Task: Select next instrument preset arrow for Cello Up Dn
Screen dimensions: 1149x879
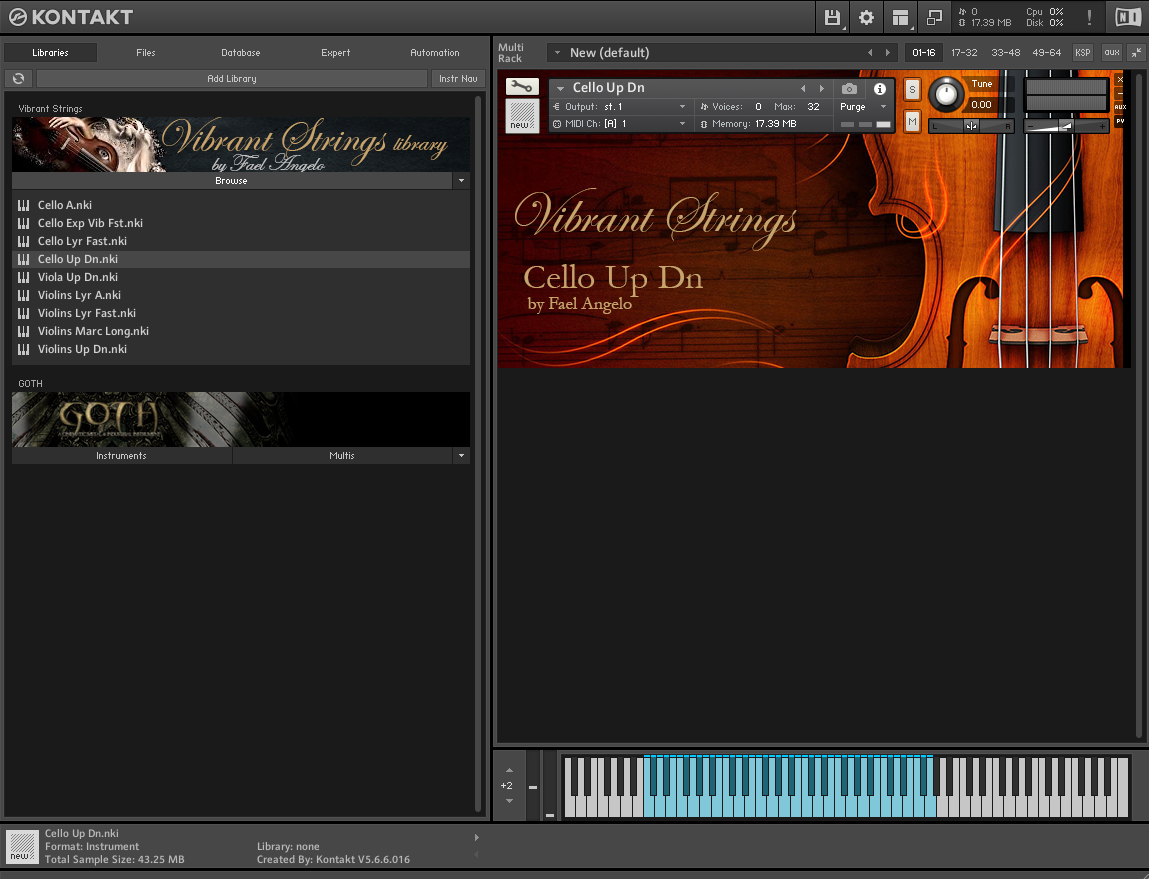Action: pos(822,89)
